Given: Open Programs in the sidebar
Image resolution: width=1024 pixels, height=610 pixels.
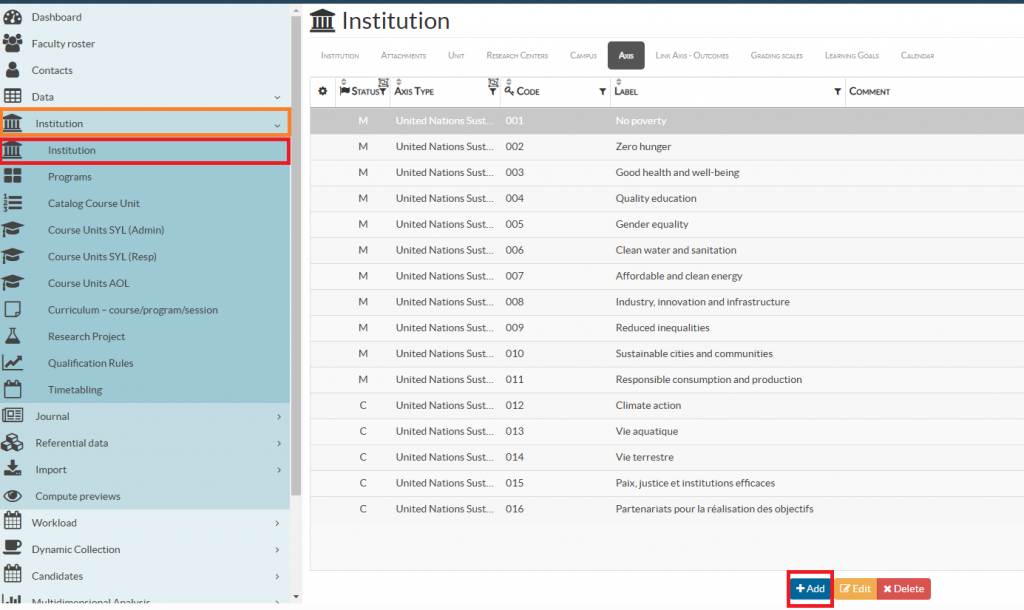Looking at the screenshot, I should tap(70, 177).
